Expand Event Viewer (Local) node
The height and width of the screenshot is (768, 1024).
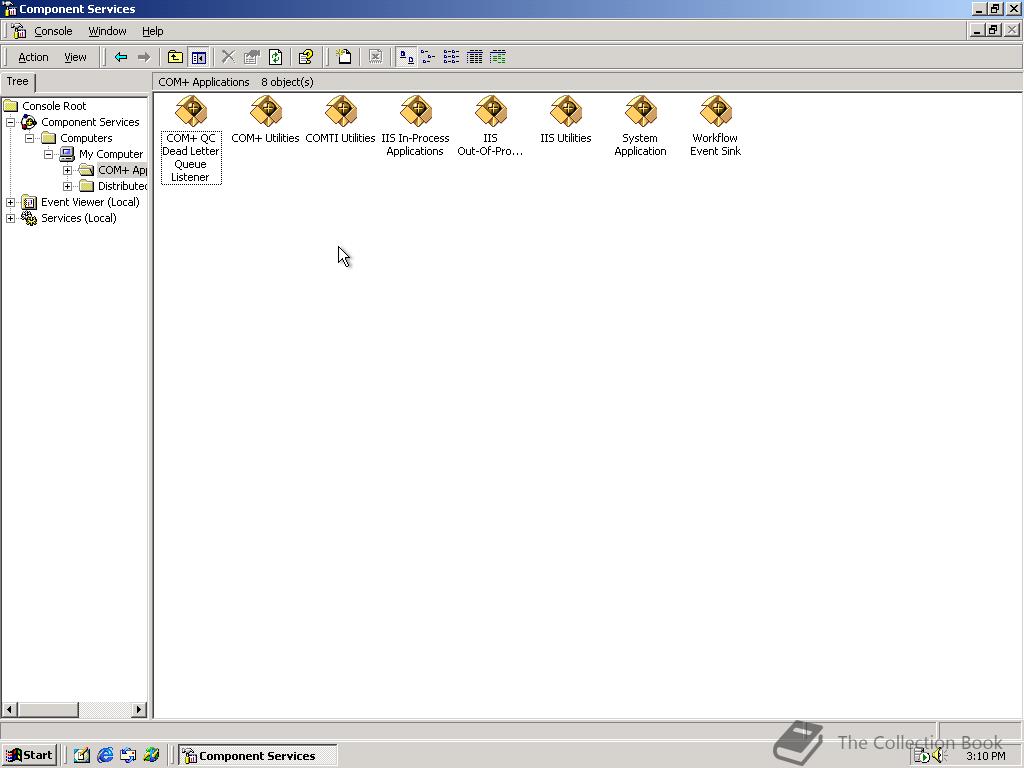pos(10,202)
